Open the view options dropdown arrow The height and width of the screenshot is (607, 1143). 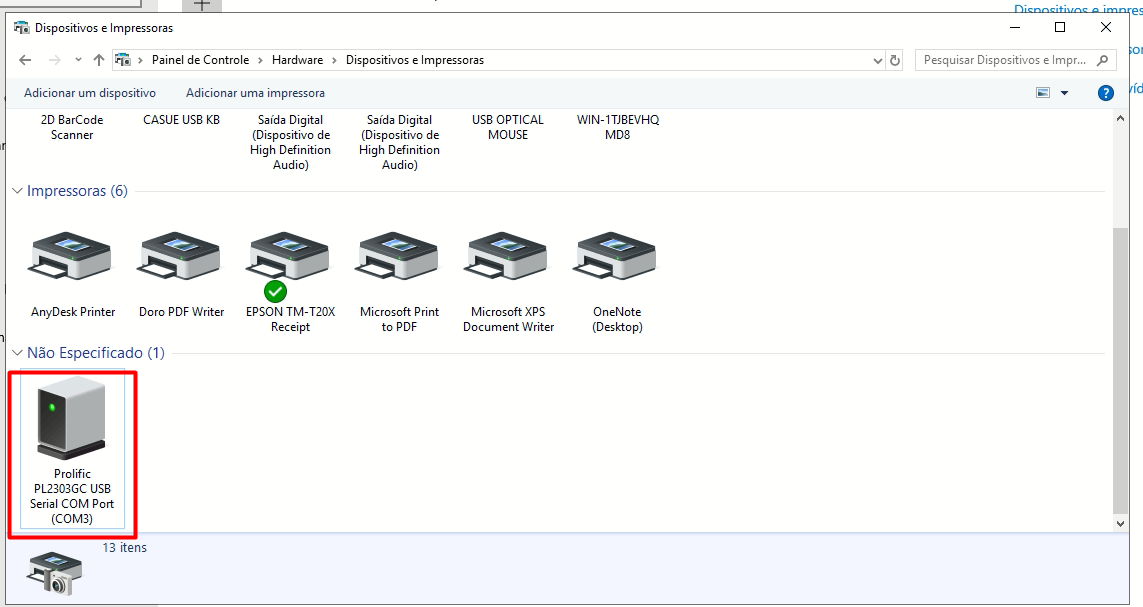pyautogui.click(x=1064, y=93)
